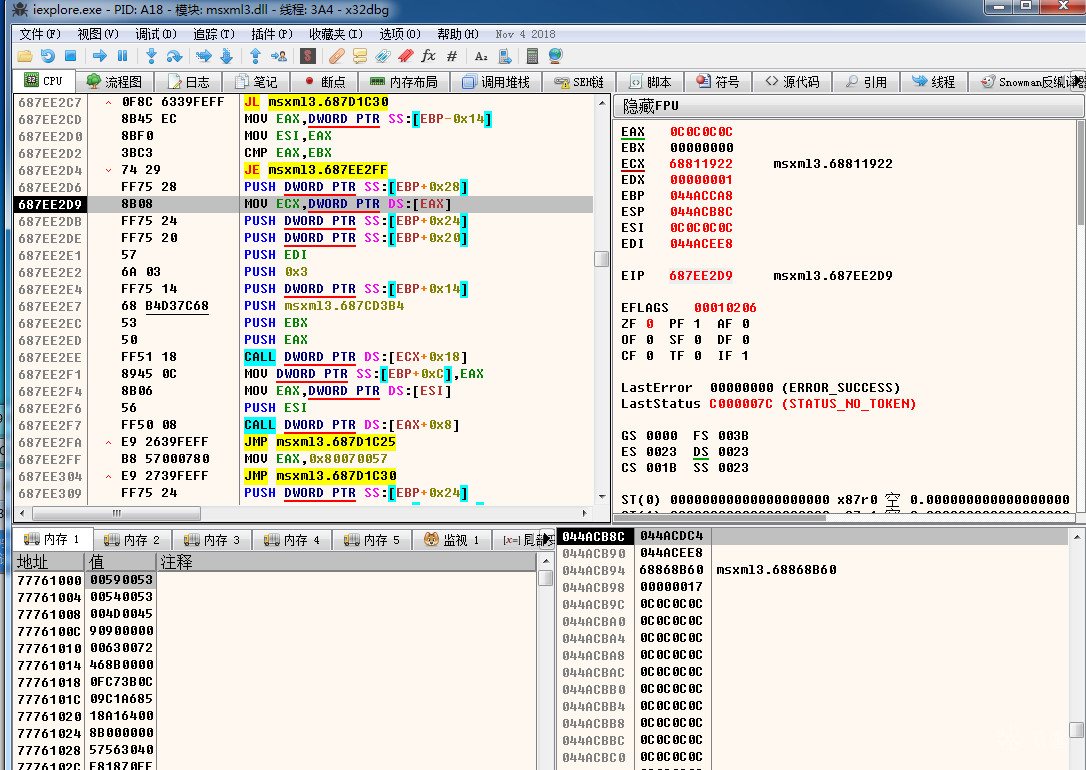Toggle the CF flag value
Image resolution: width=1086 pixels, height=770 pixels.
tap(650, 356)
